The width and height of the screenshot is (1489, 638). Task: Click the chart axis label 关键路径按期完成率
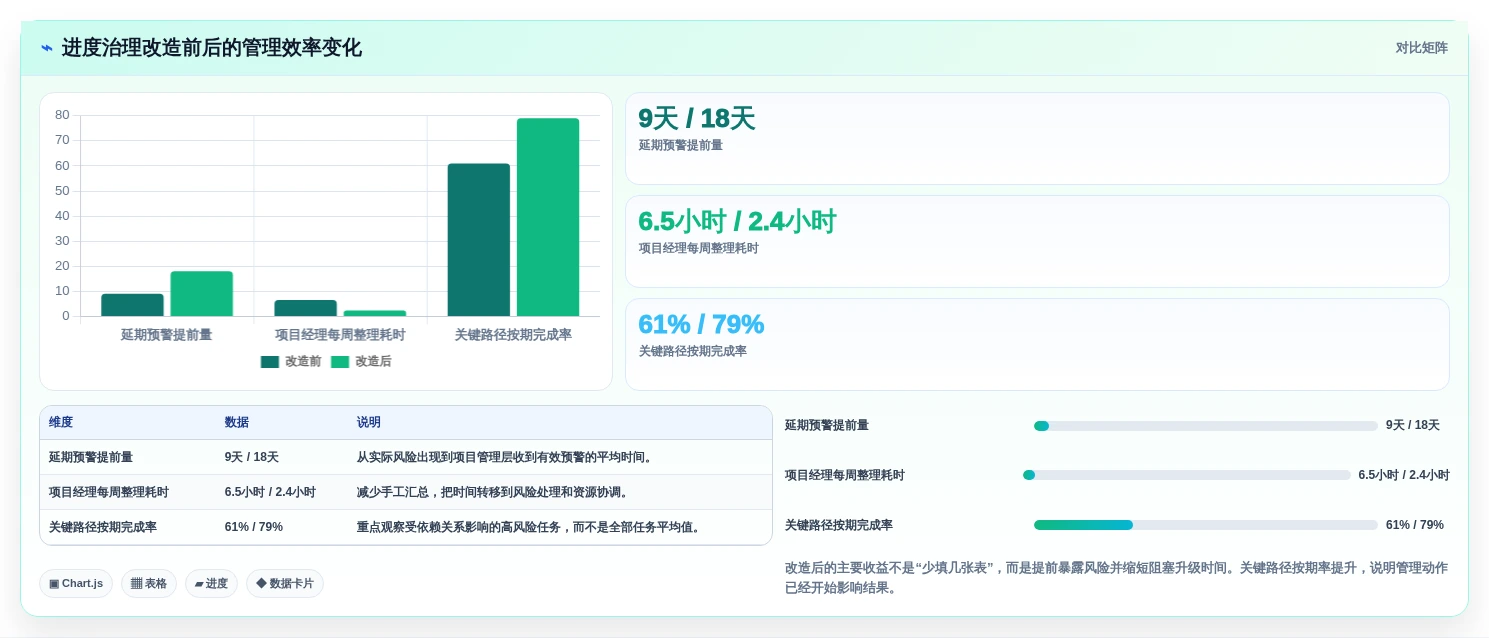(x=513, y=335)
